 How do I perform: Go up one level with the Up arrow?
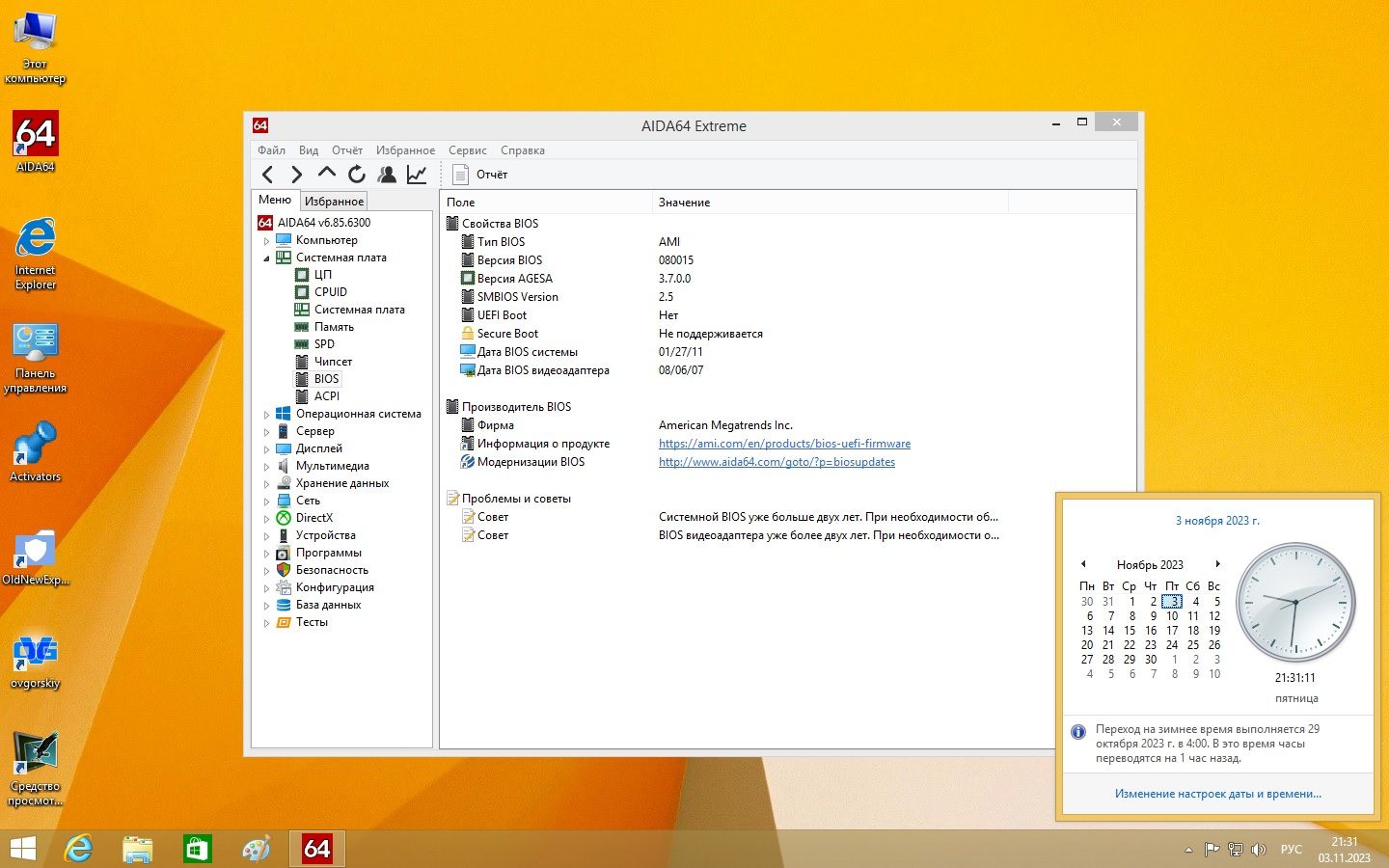327,174
